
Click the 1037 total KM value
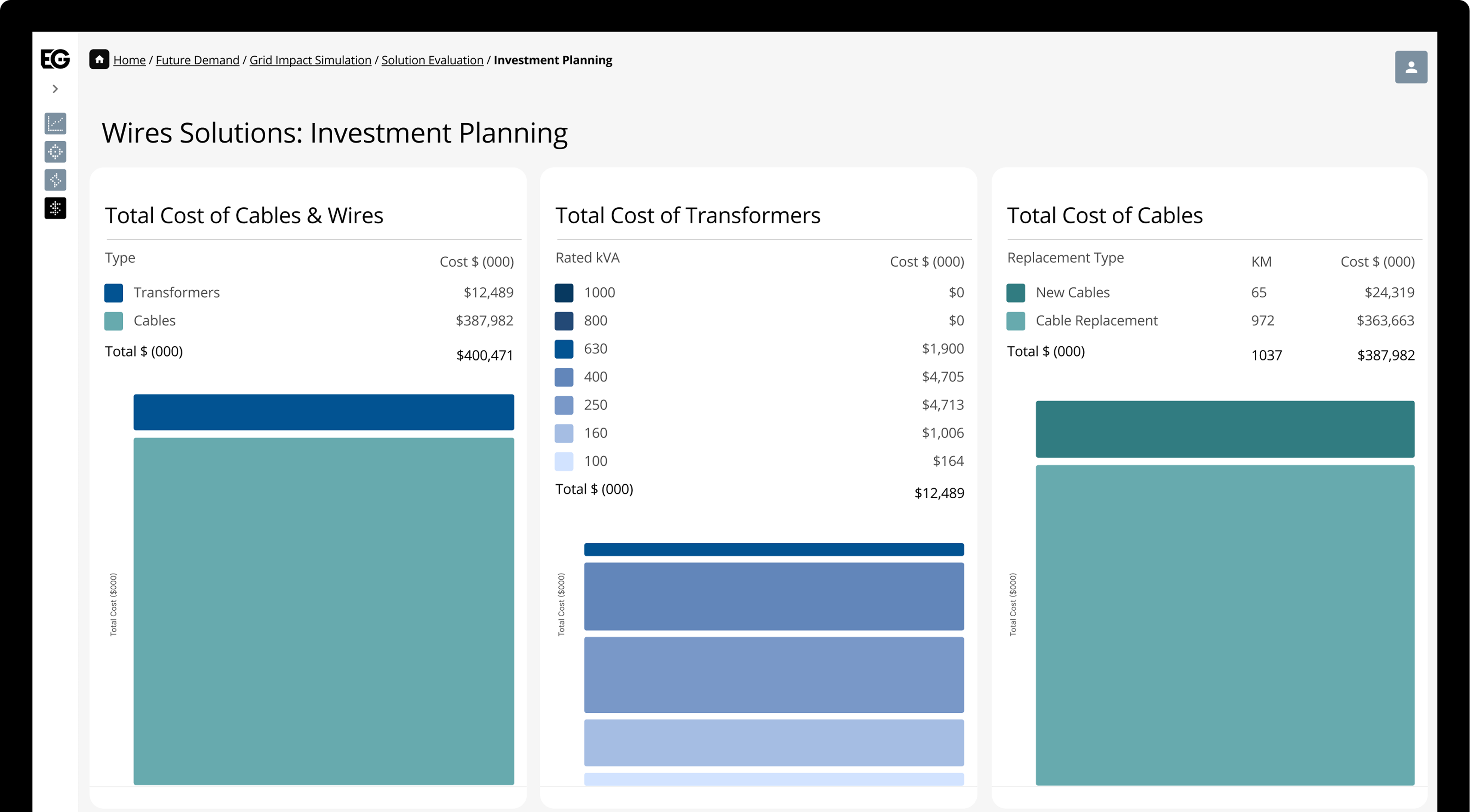pos(1266,355)
